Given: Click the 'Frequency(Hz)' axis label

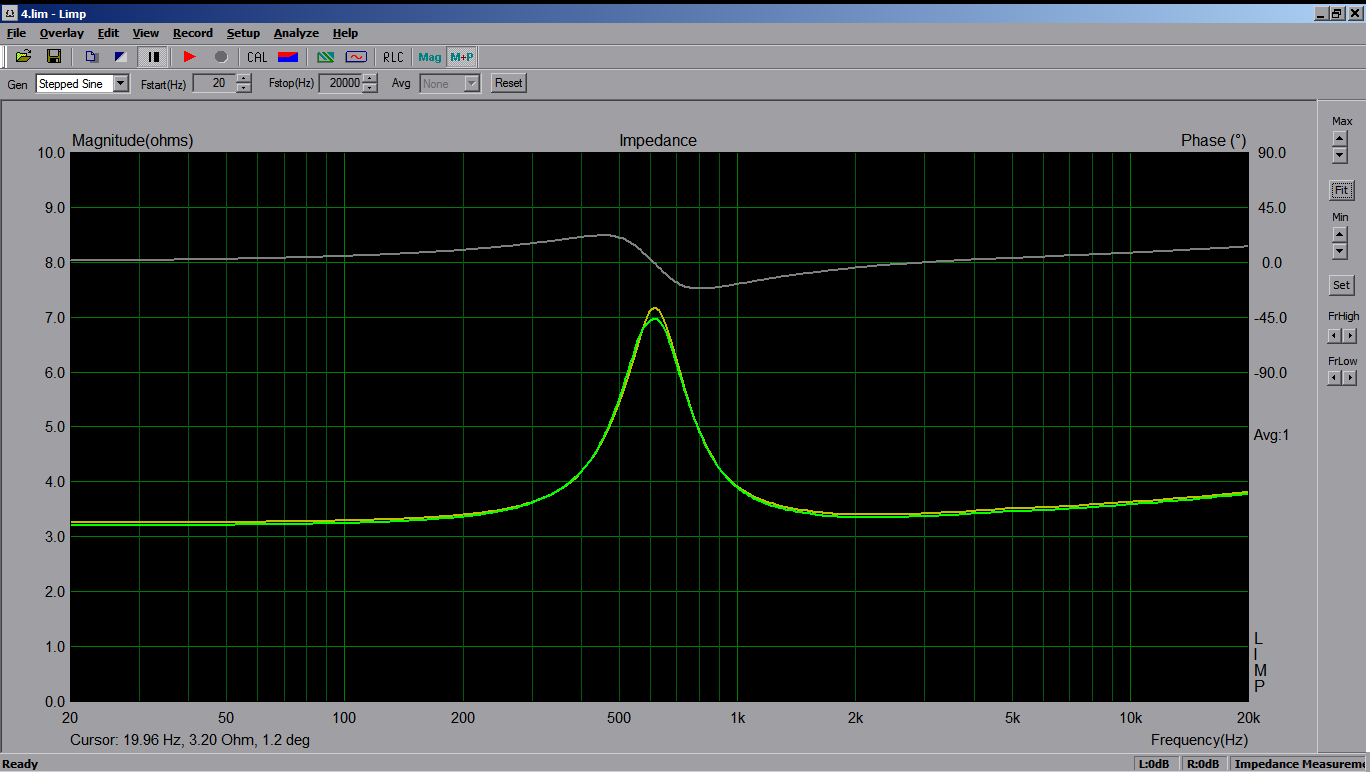Looking at the screenshot, I should (x=1199, y=740).
